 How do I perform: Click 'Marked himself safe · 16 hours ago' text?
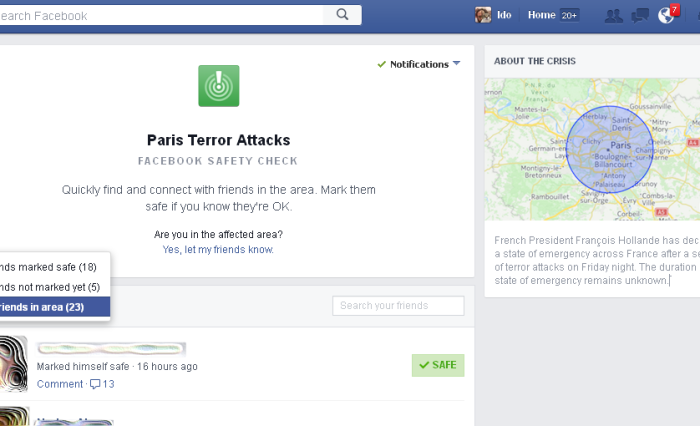click(x=117, y=367)
